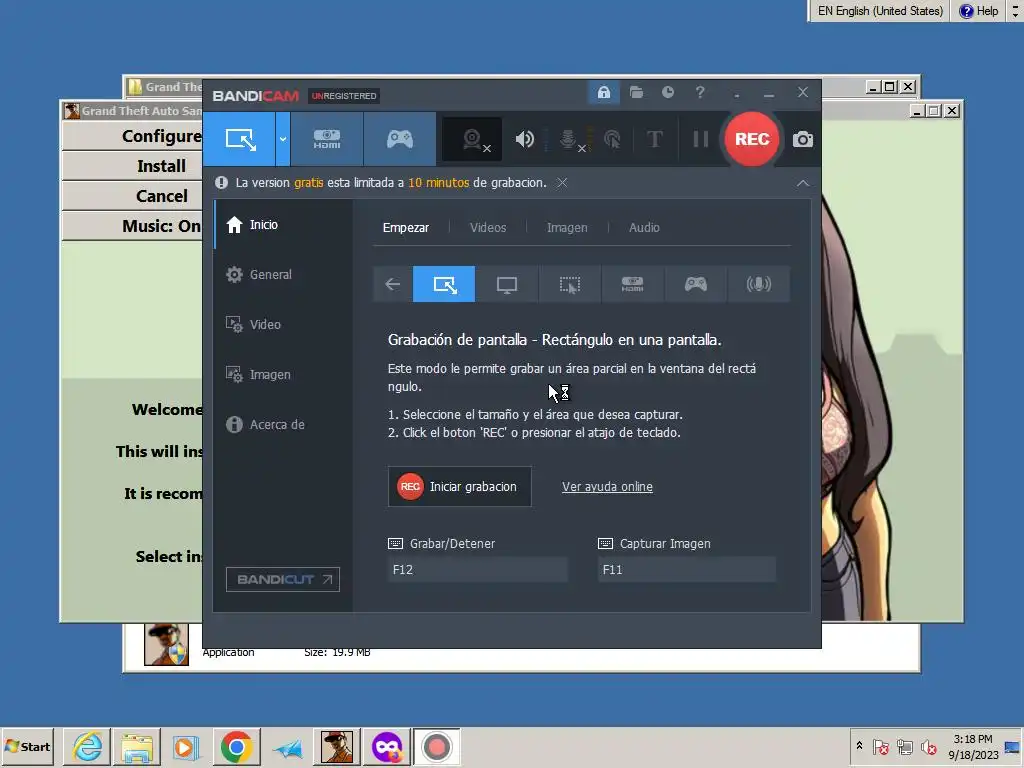Open Video settings in sidebar
Viewport: 1024px width, 768px height.
[283, 325]
